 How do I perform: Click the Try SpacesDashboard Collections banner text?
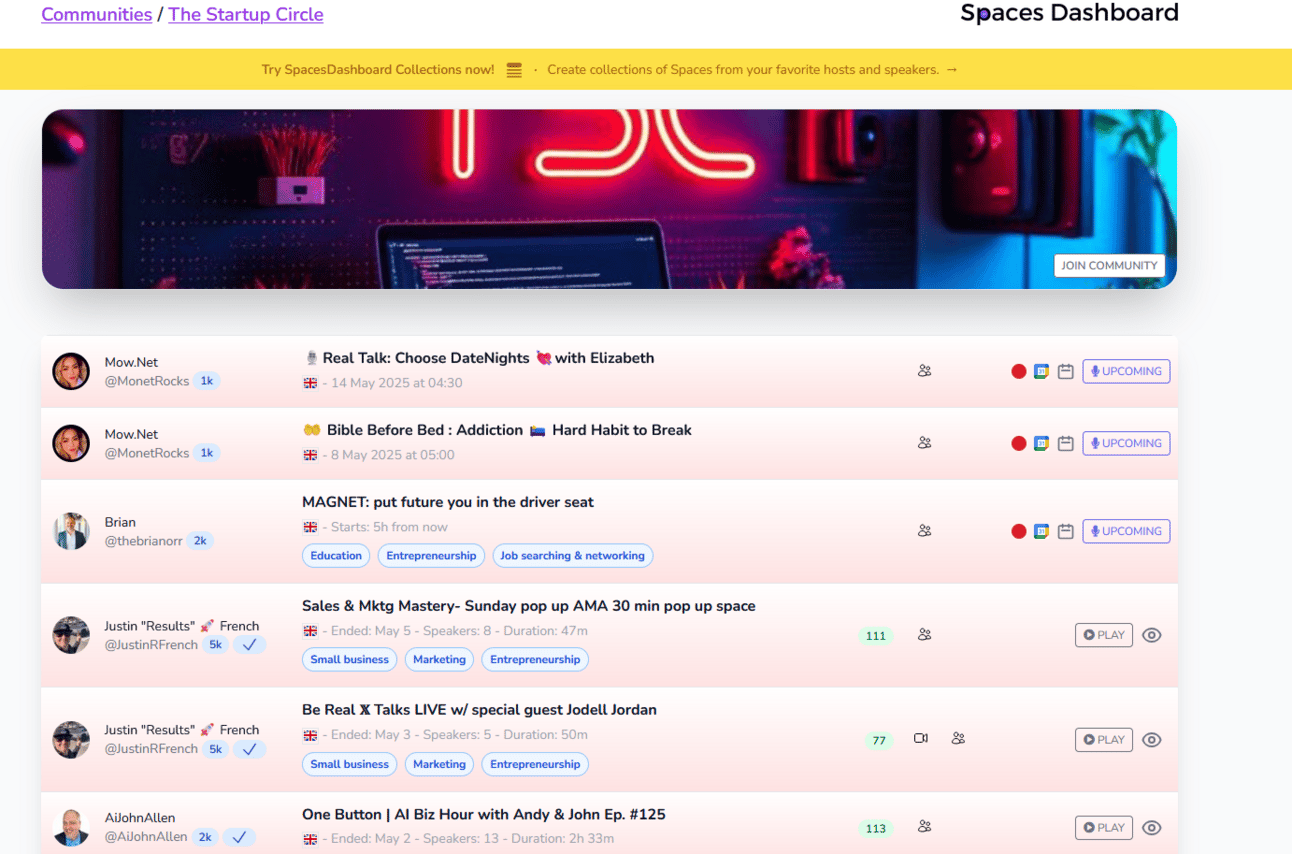pos(378,70)
